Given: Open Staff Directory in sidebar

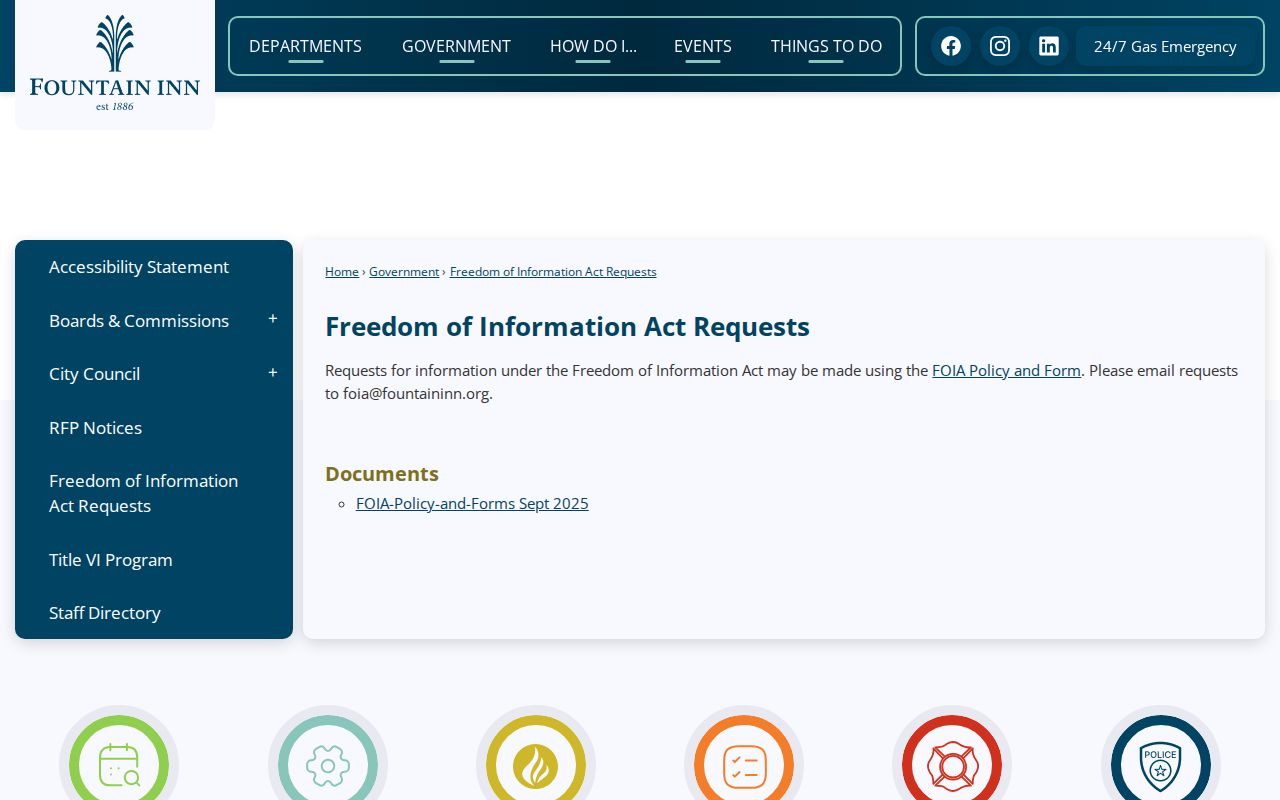Looking at the screenshot, I should (x=105, y=613).
